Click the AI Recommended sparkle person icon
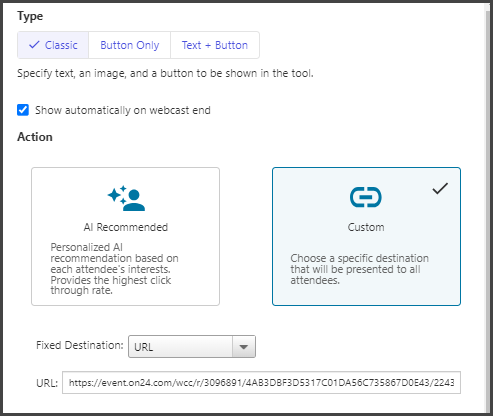Image resolution: width=493 pixels, height=416 pixels. pos(126,198)
